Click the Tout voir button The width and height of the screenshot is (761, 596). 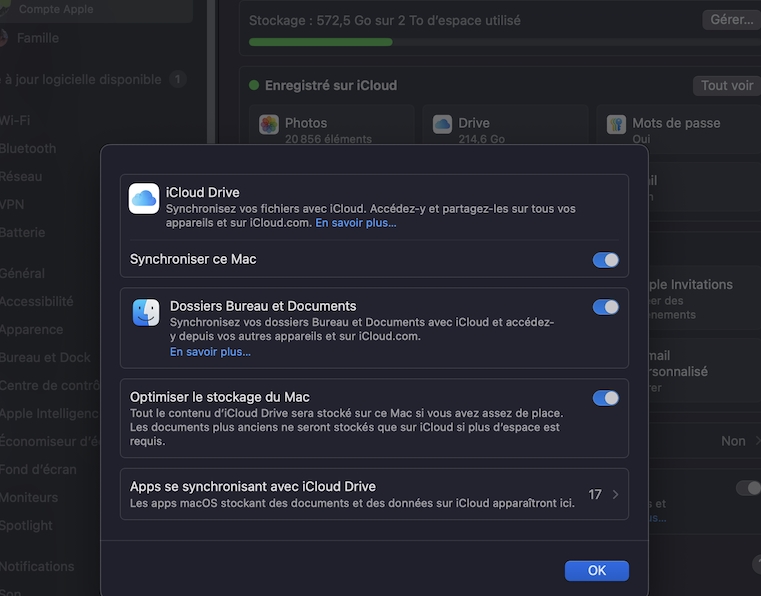[726, 86]
